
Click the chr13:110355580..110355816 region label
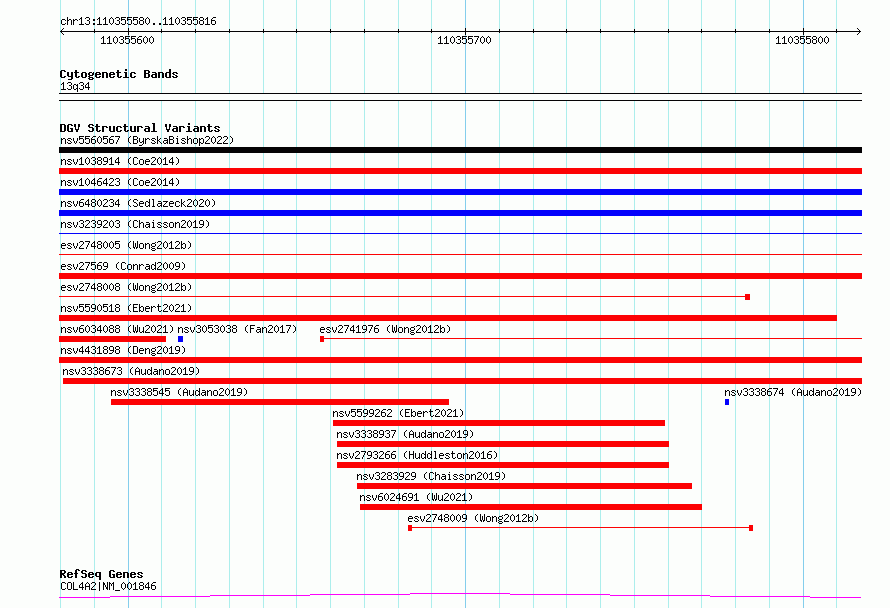pos(138,22)
